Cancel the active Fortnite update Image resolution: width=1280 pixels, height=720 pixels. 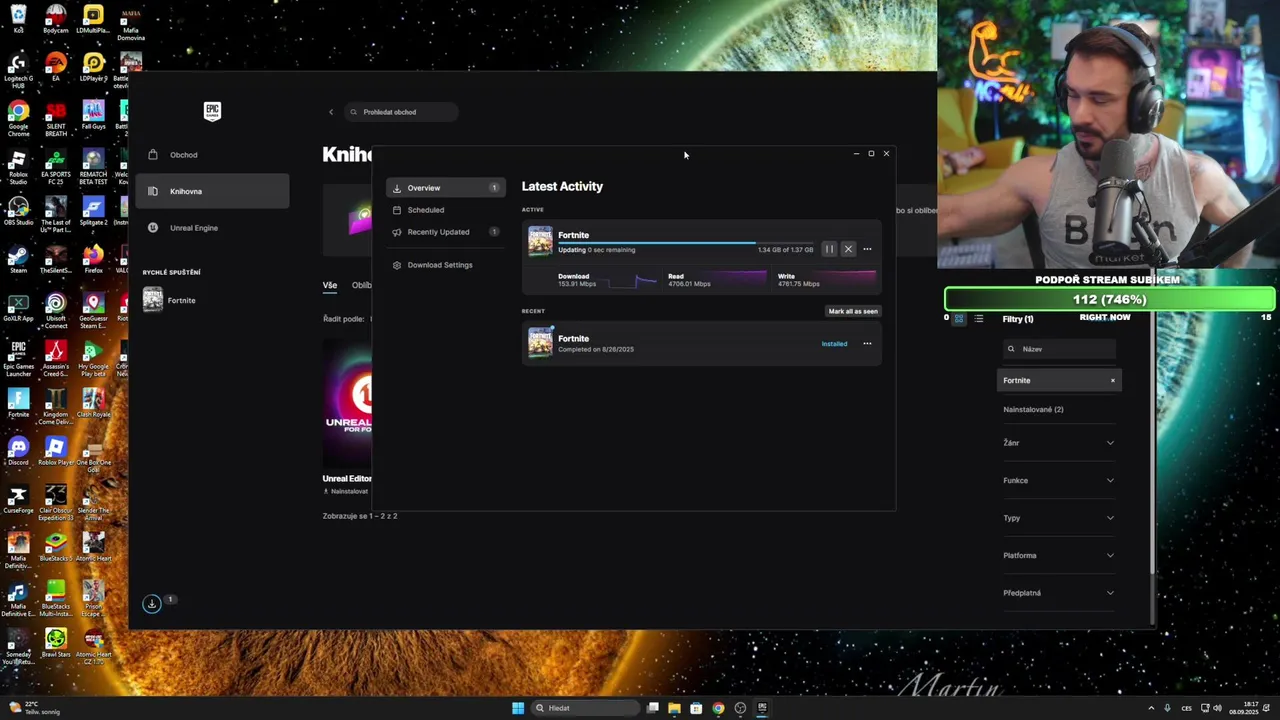pos(848,249)
